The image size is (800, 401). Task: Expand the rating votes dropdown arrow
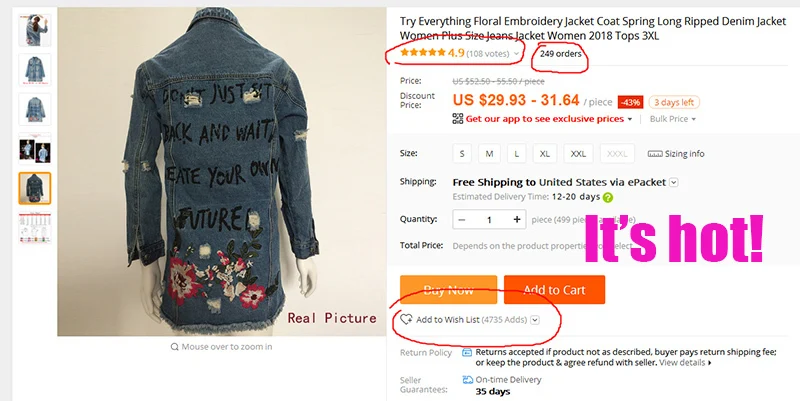[516, 54]
